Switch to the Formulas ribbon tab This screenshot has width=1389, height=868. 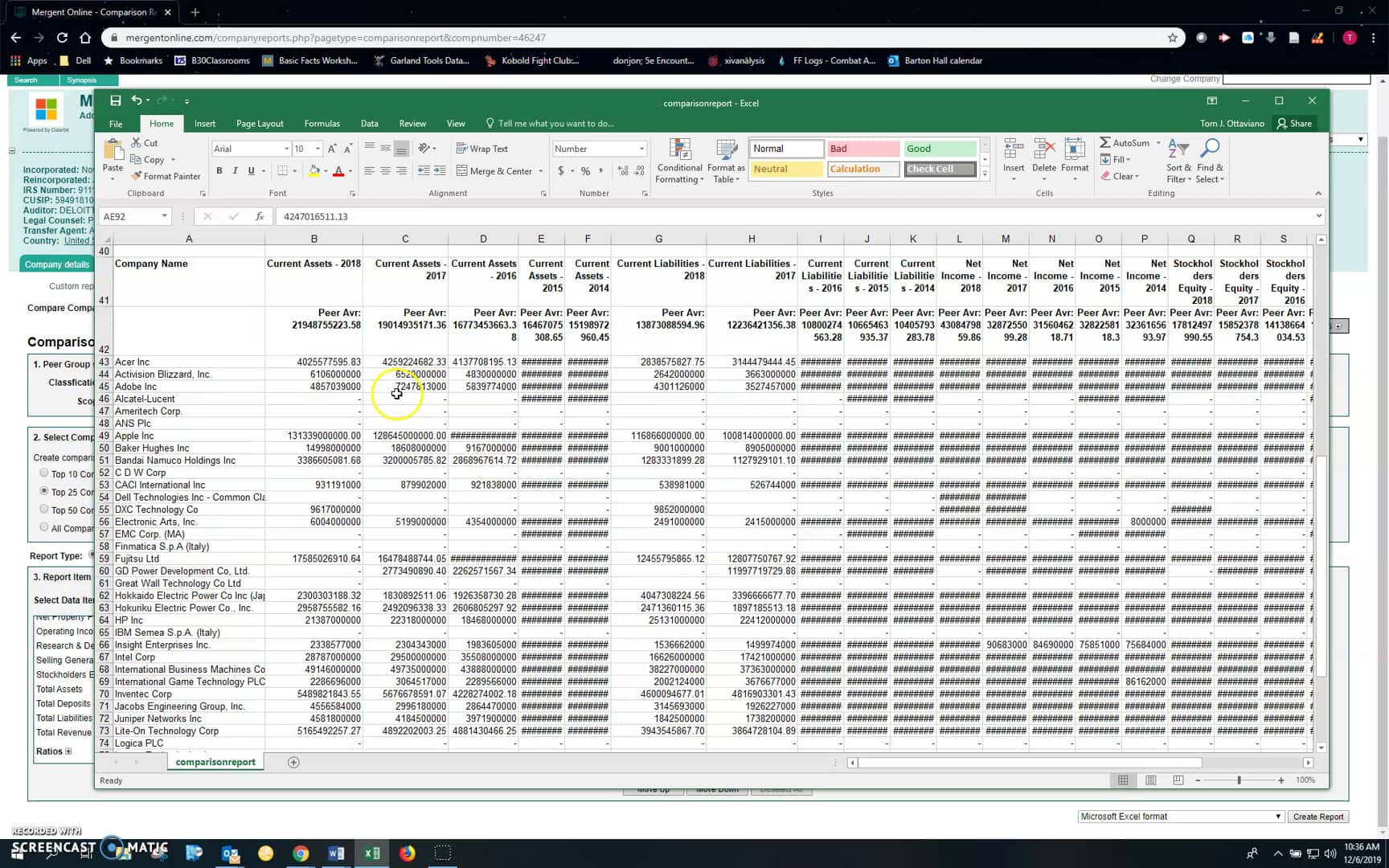point(322,123)
